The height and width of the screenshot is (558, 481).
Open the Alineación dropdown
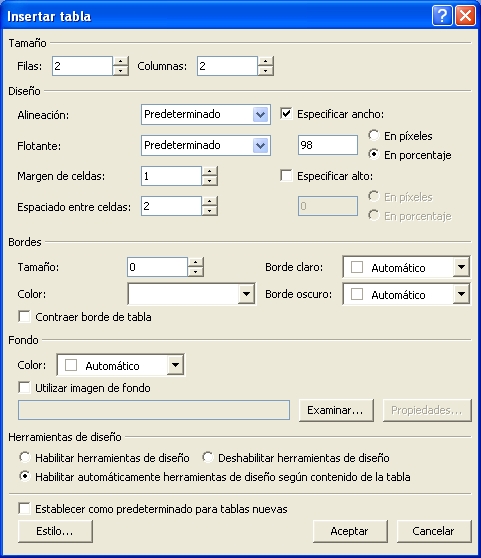pyautogui.click(x=260, y=115)
